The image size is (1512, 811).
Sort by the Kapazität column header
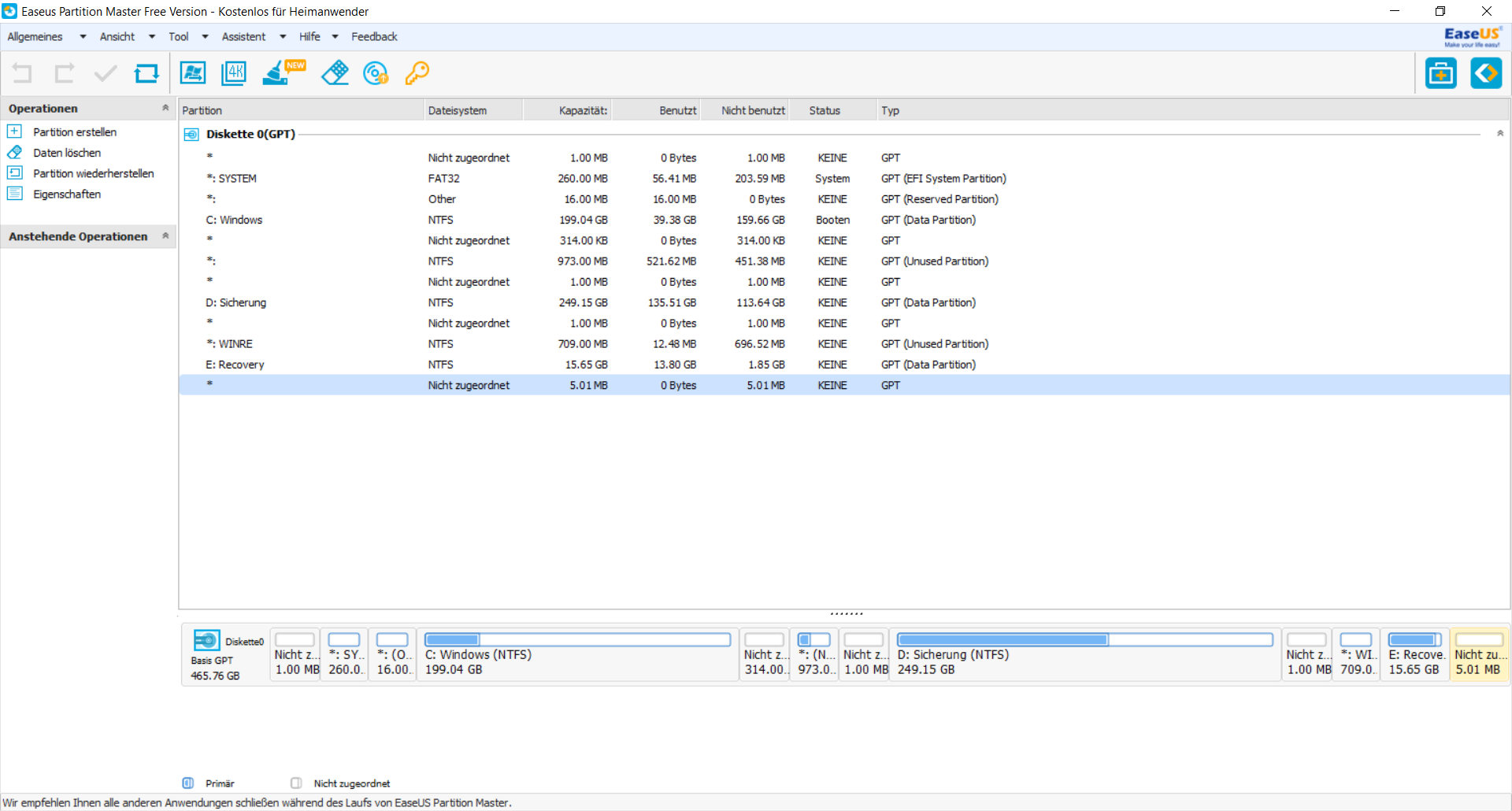click(567, 111)
